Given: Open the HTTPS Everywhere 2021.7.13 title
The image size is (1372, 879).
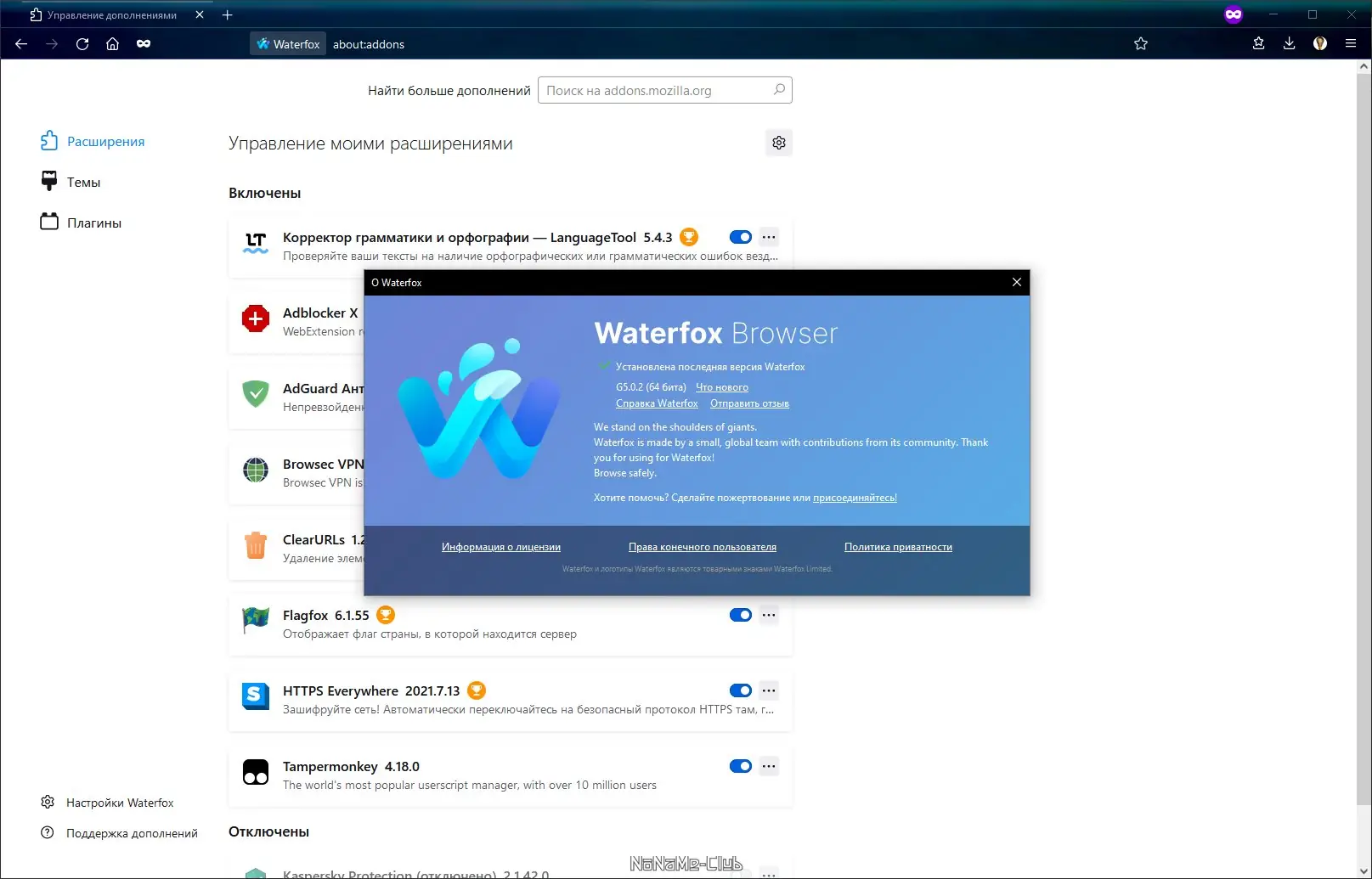Looking at the screenshot, I should pos(371,690).
